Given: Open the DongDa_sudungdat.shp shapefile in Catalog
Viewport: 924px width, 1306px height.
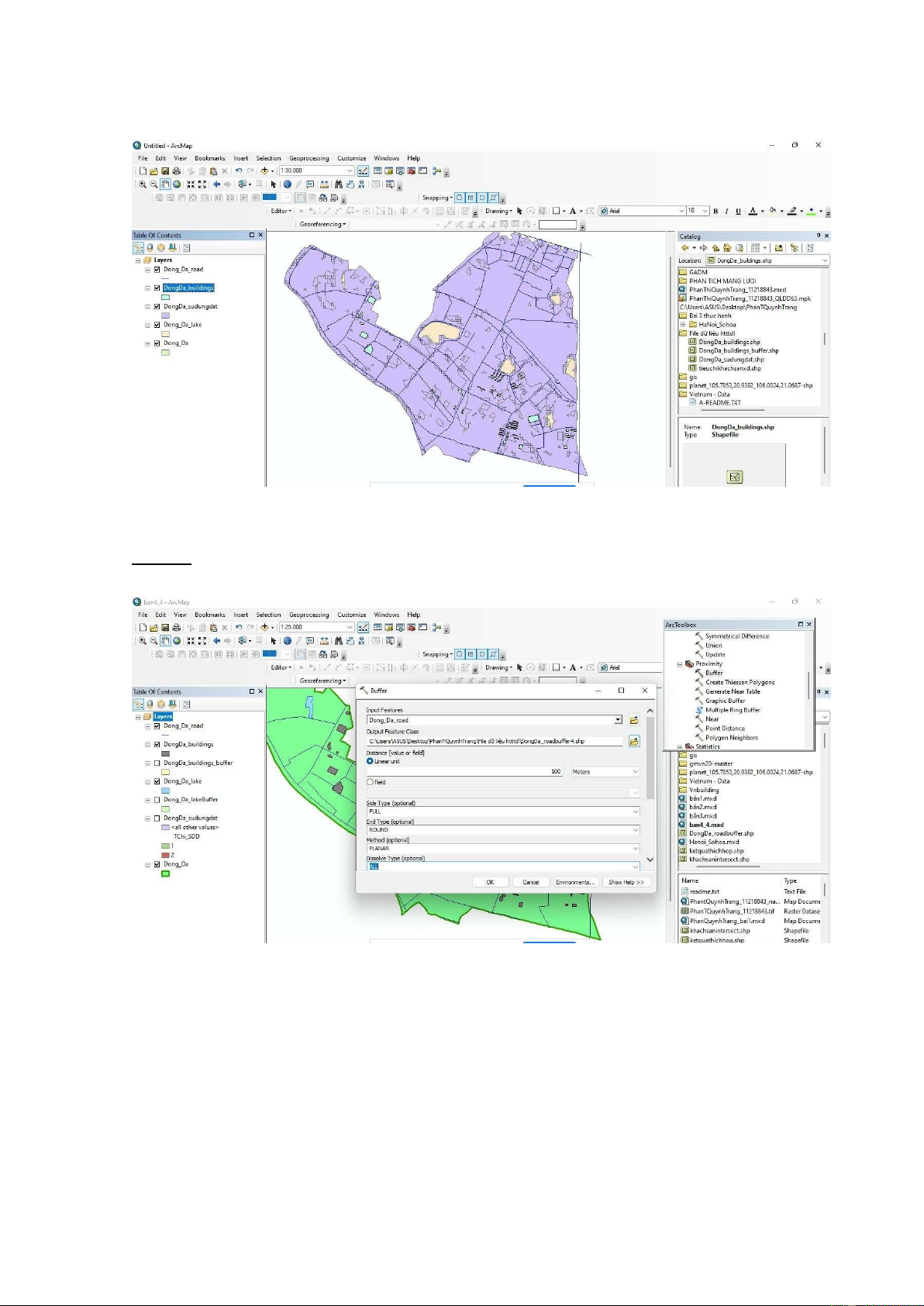Looking at the screenshot, I should coord(730,360).
